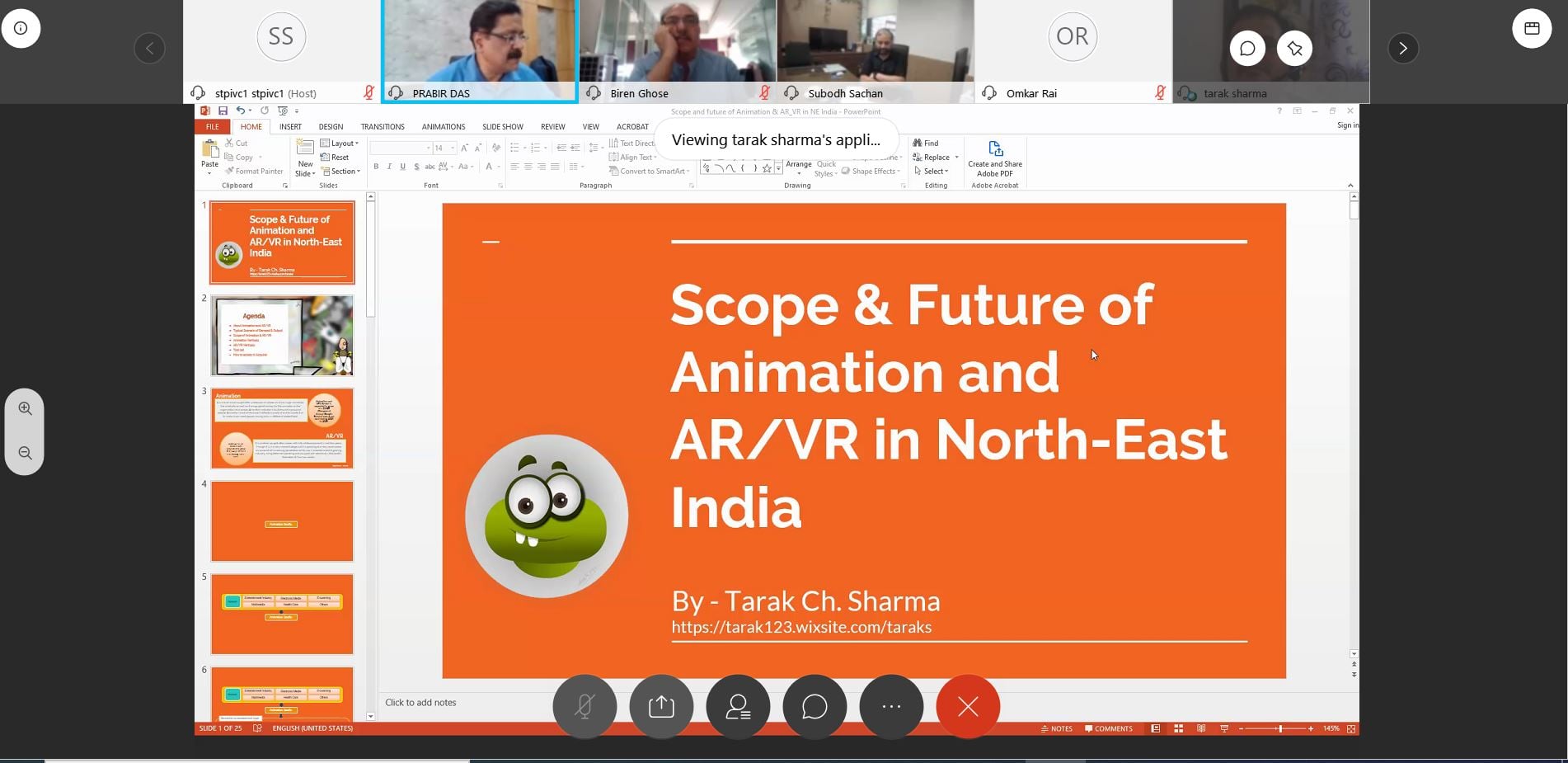Click the New Slide icon
Screen dimensions: 1568x763
click(305, 148)
